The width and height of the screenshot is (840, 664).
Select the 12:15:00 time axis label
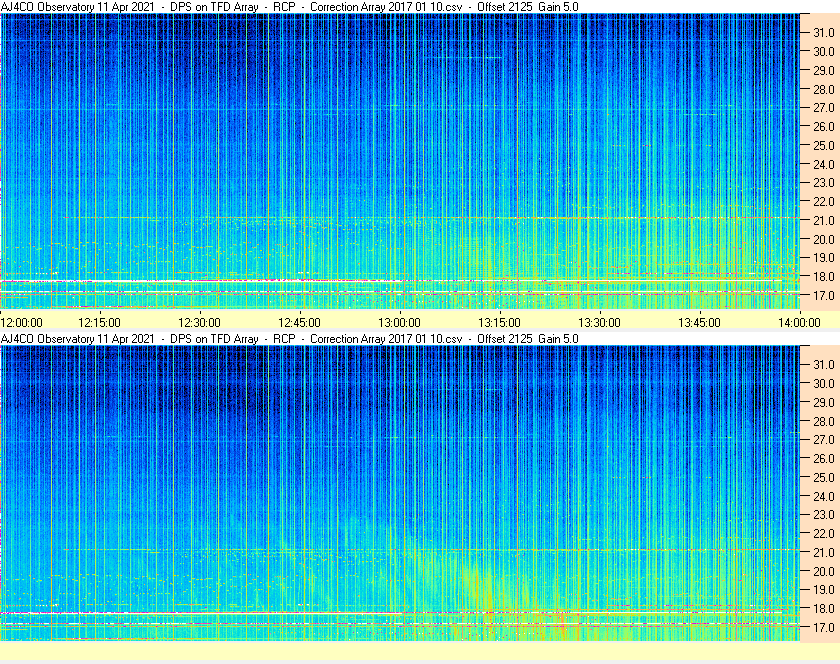(x=99, y=323)
